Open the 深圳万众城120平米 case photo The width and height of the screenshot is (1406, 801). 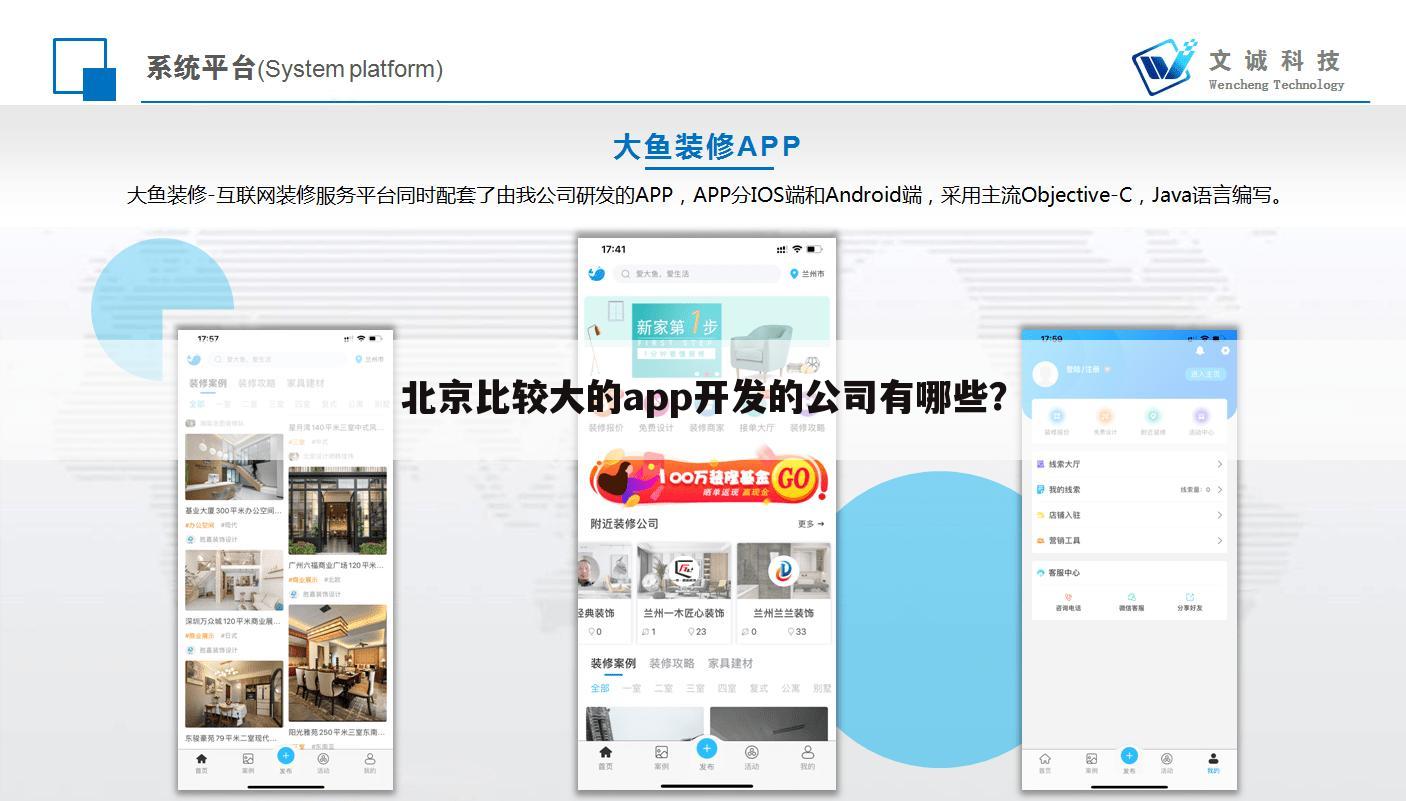click(234, 580)
